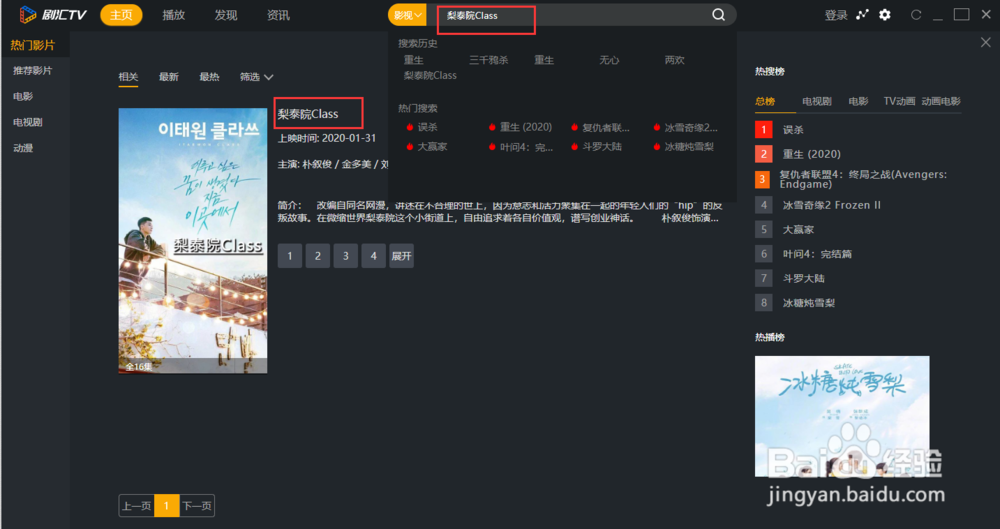Select 动画电影 ranking tab
Viewport: 1000px width, 529px height.
click(941, 101)
